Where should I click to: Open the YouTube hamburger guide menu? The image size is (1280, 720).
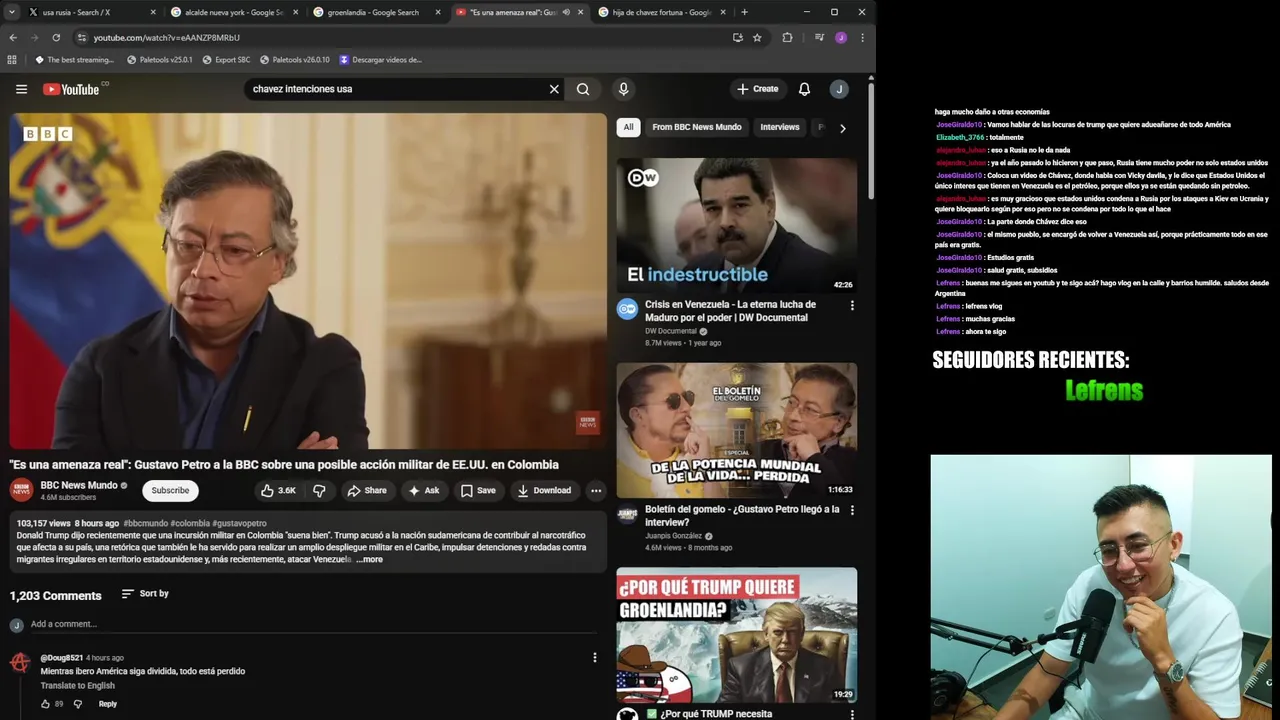[x=21, y=89]
